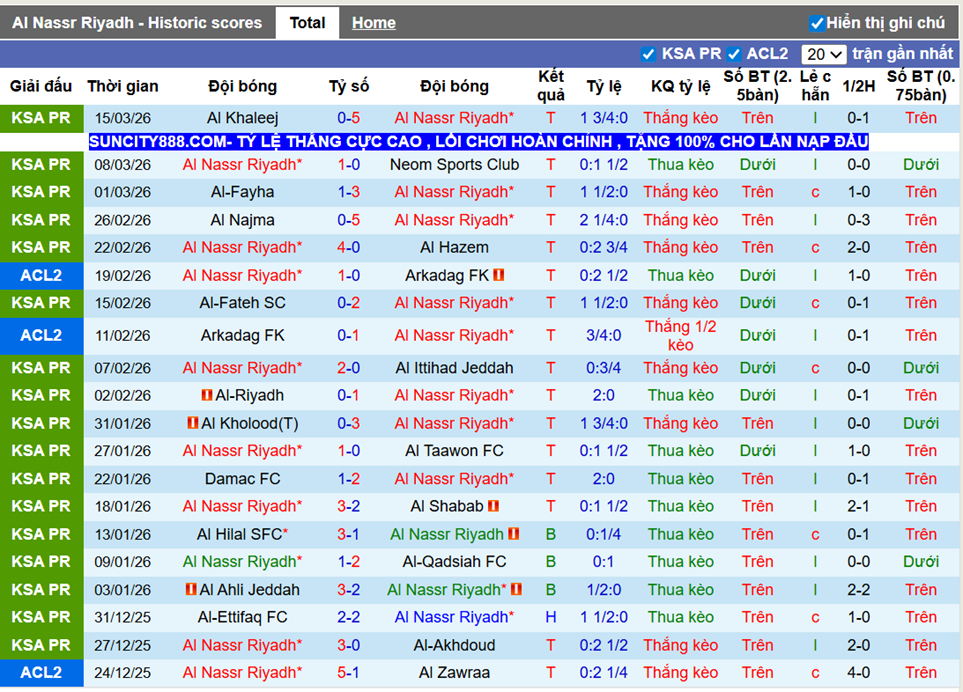
Task: Click the ACL2 league label in the 19/02/26 row
Action: pyautogui.click(x=42, y=275)
